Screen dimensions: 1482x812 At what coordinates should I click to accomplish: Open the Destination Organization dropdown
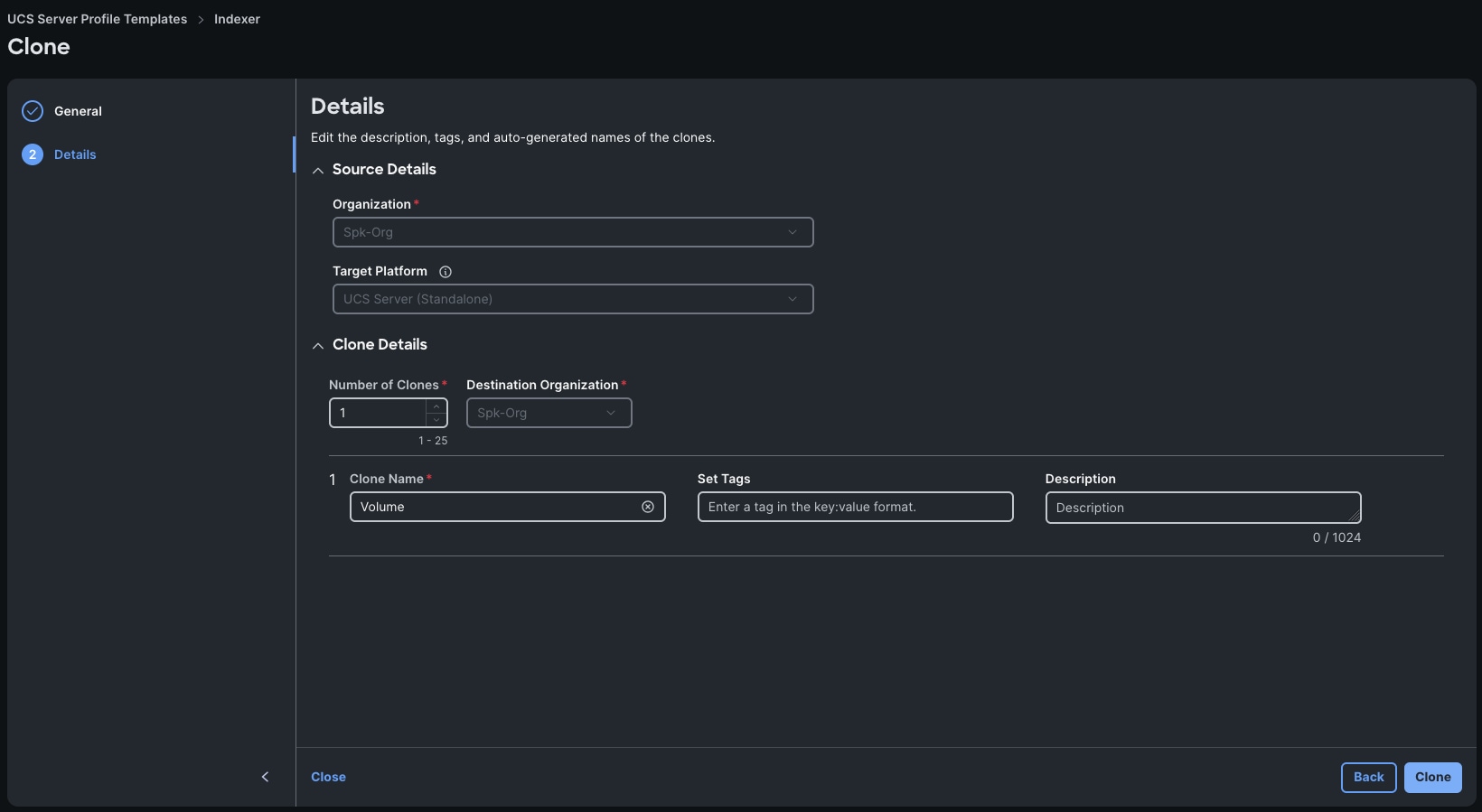tap(549, 413)
